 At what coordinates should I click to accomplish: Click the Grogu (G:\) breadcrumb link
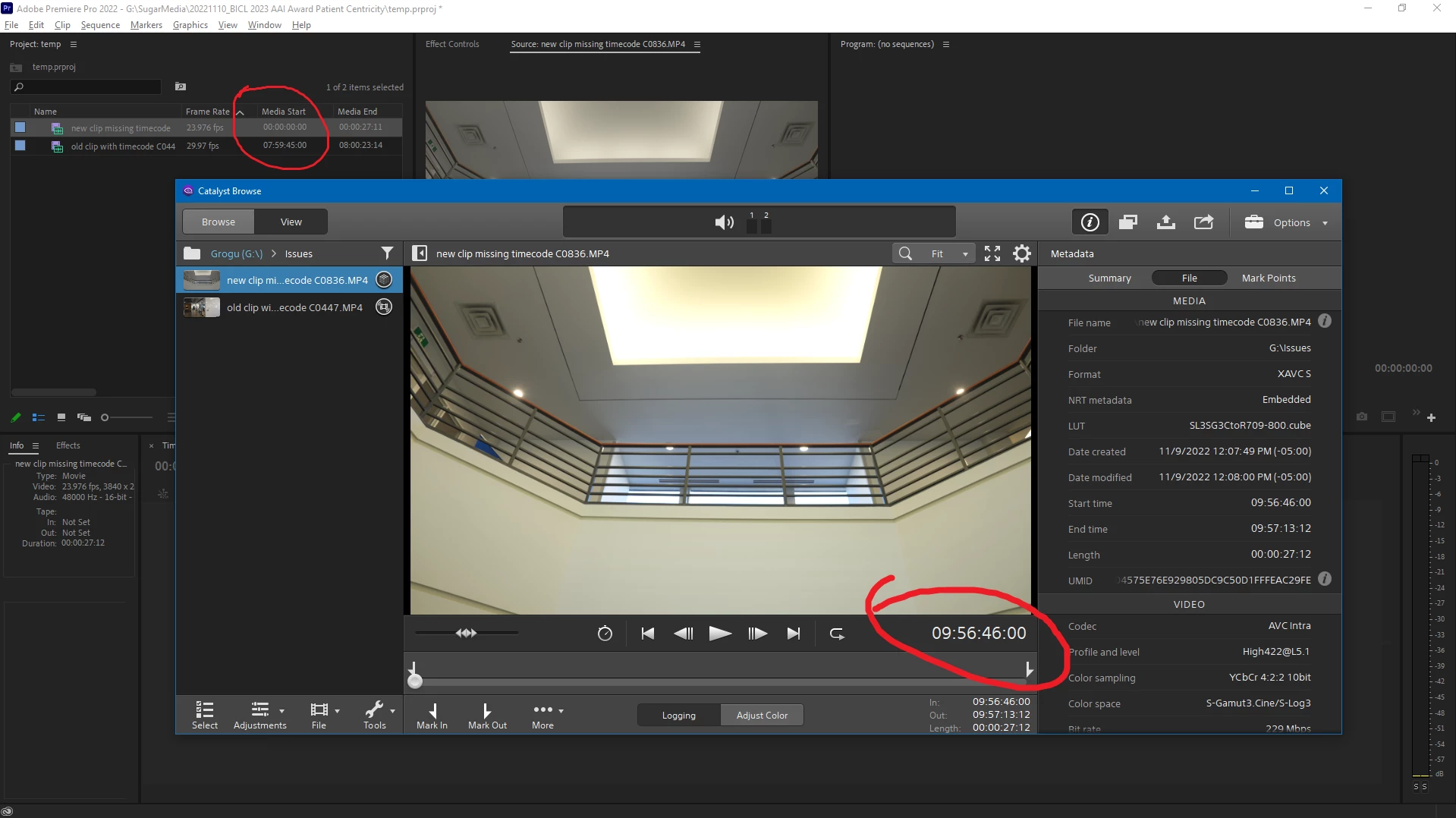tap(237, 253)
